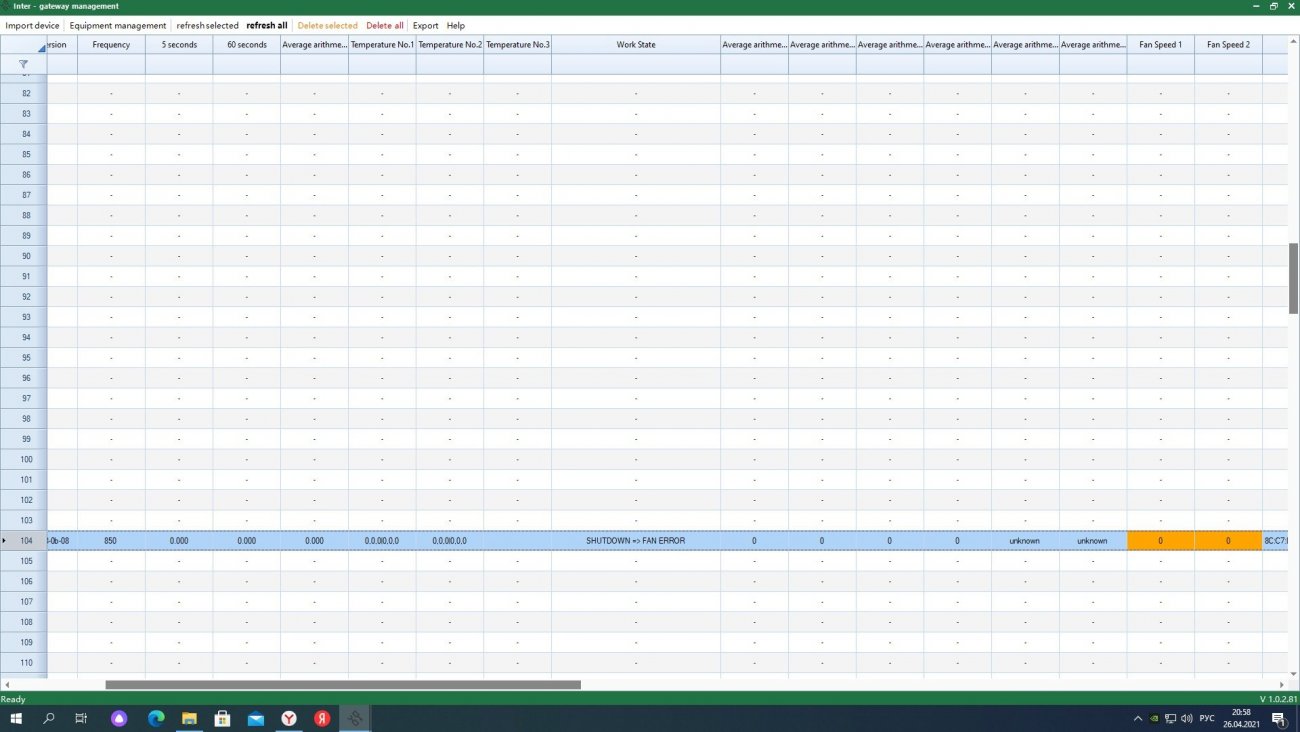This screenshot has width=1300, height=732.
Task: Open Microsoft Store from taskbar
Action: [222, 718]
